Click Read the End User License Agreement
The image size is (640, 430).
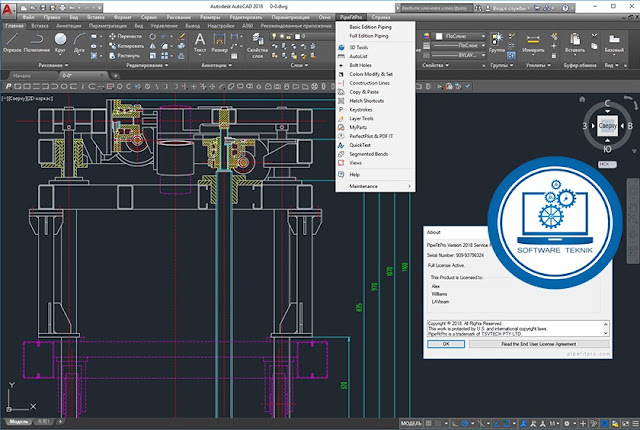[x=538, y=344]
